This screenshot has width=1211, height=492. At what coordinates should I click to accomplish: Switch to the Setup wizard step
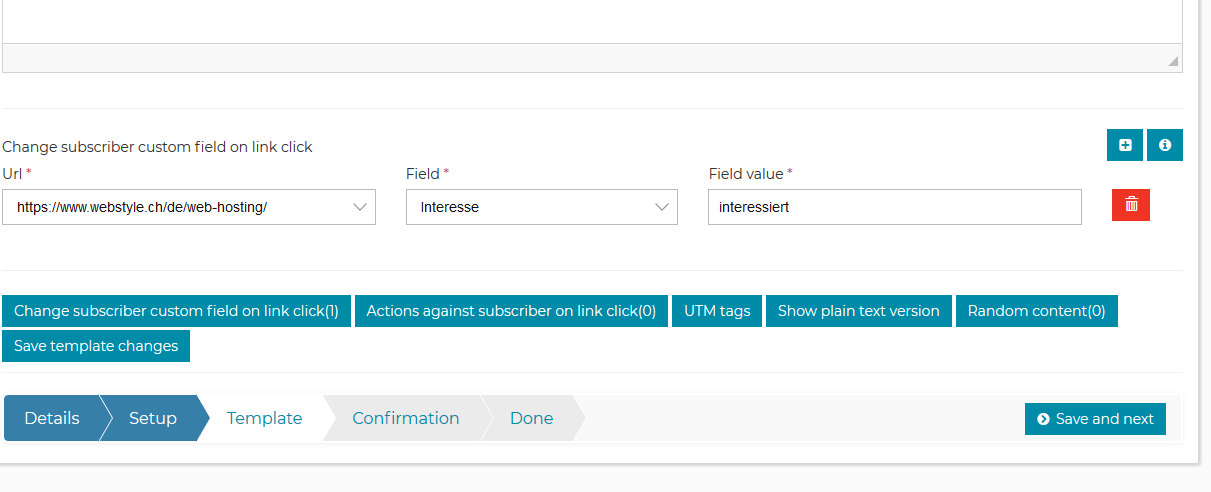(152, 418)
